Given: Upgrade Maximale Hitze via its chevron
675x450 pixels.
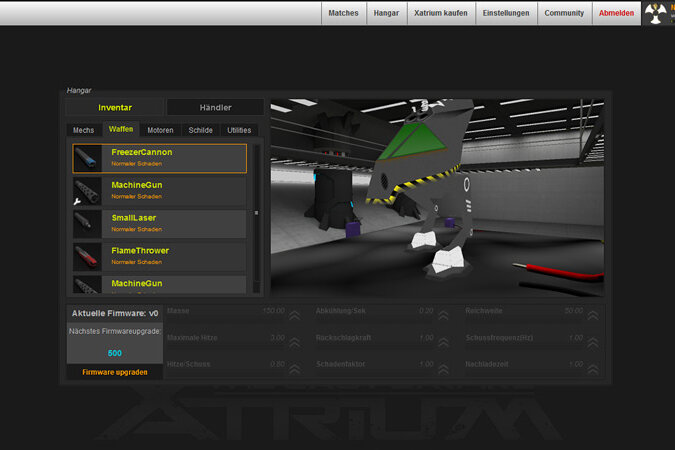Looking at the screenshot, I should click(295, 342).
